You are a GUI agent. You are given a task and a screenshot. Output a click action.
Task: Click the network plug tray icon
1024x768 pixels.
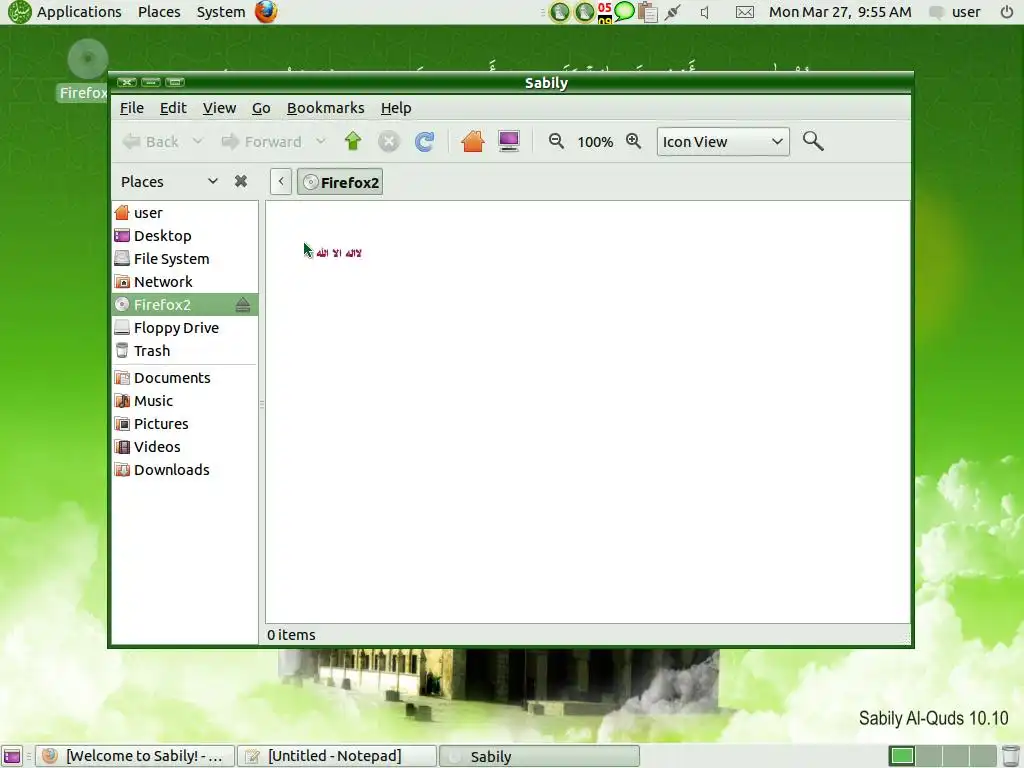click(673, 12)
